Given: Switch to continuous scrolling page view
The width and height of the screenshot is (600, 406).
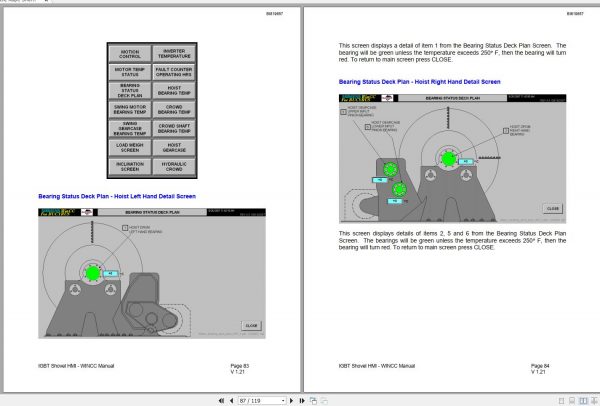Looking at the screenshot, I should (572, 401).
